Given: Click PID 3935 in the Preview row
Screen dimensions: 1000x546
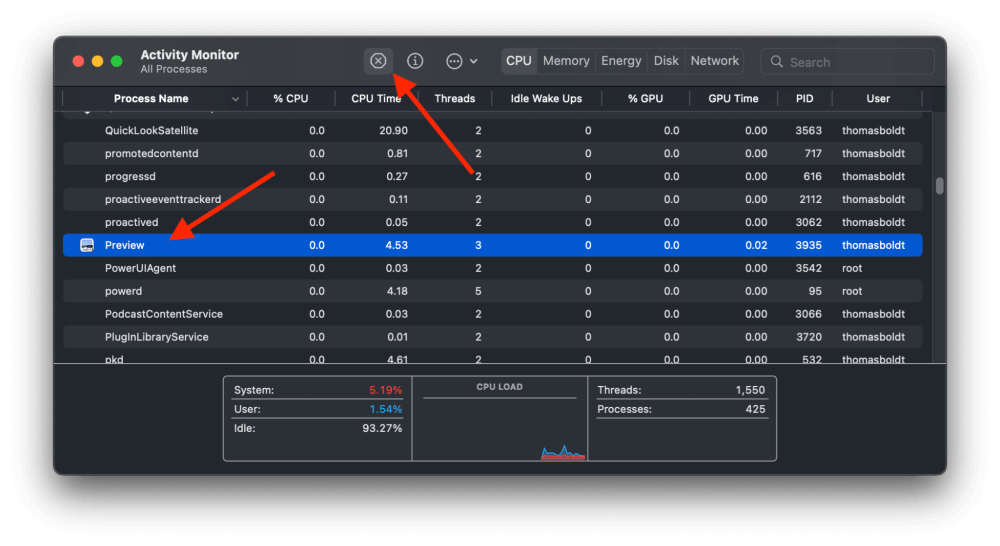Looking at the screenshot, I should [809, 246].
